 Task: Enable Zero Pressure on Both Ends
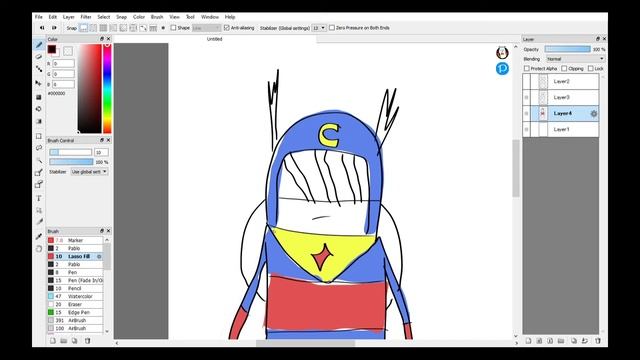click(x=332, y=28)
